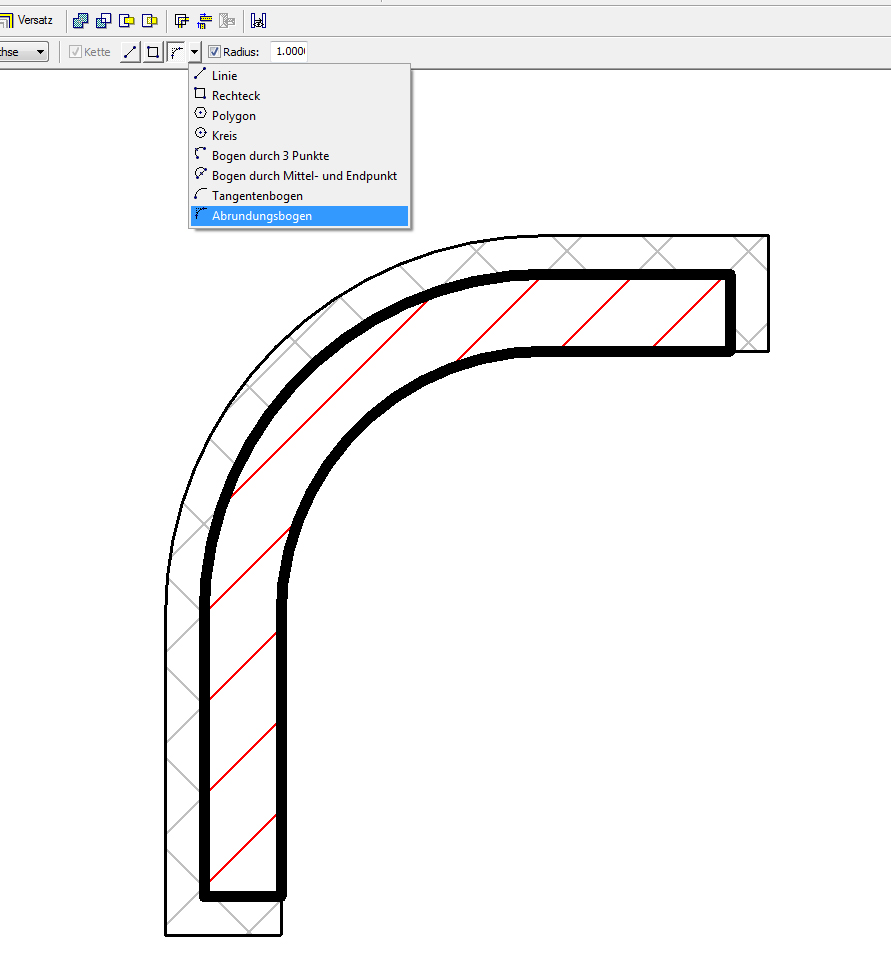Click the yellow ruler with blue arrows icon

coord(205,21)
